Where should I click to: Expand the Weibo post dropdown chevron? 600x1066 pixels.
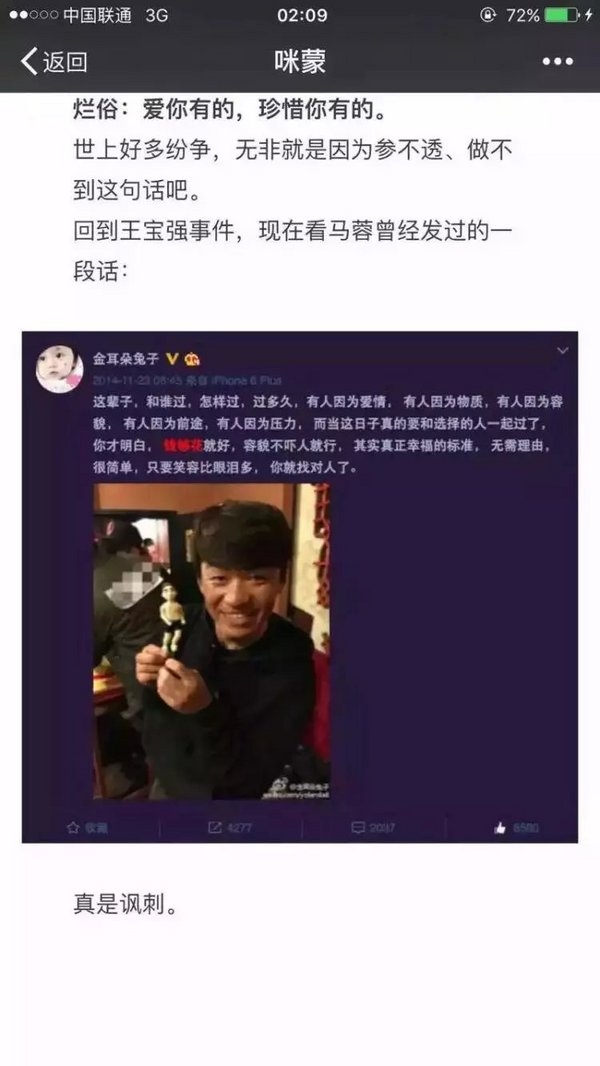(x=562, y=351)
